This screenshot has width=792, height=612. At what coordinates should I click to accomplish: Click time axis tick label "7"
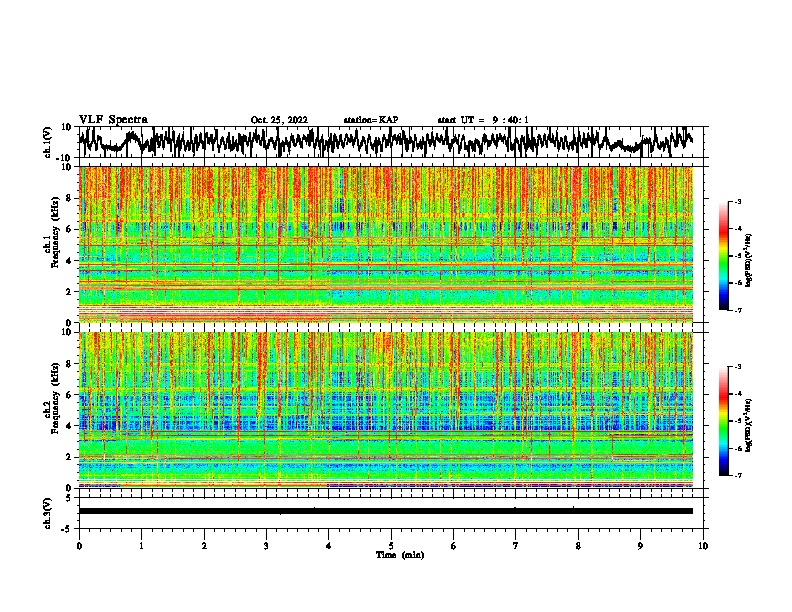[516, 546]
